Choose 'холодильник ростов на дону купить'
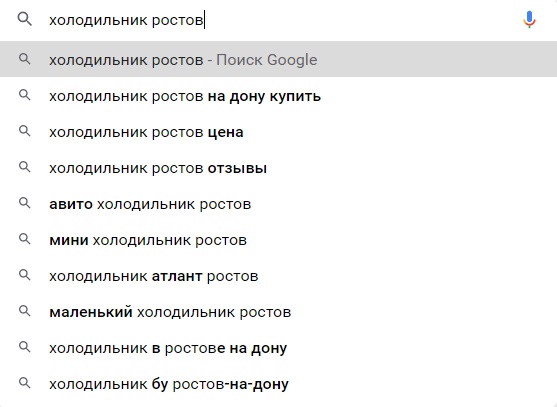This screenshot has height=407, width=557. pos(278,95)
